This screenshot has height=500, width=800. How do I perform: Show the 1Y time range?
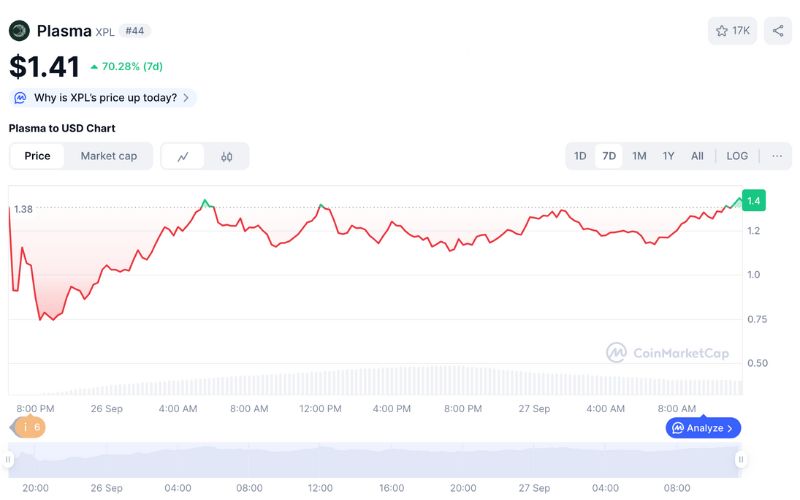point(668,156)
